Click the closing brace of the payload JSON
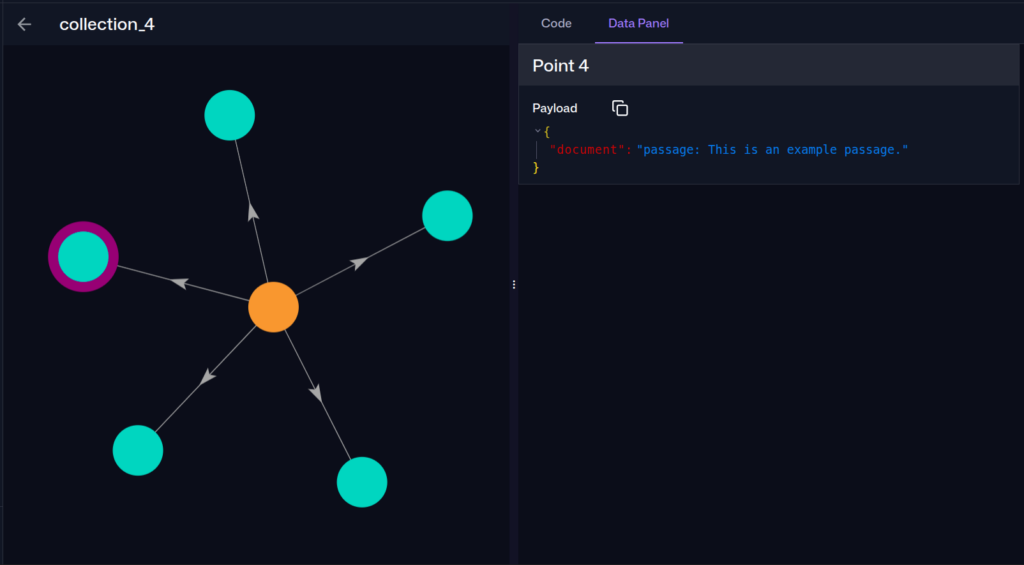Screen dimensions: 1024x565 (x=536, y=168)
